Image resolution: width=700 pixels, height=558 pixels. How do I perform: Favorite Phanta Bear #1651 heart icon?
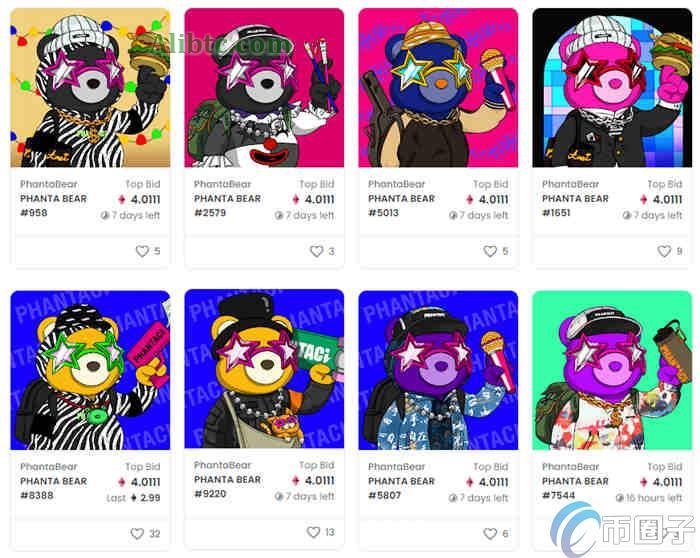tap(664, 251)
